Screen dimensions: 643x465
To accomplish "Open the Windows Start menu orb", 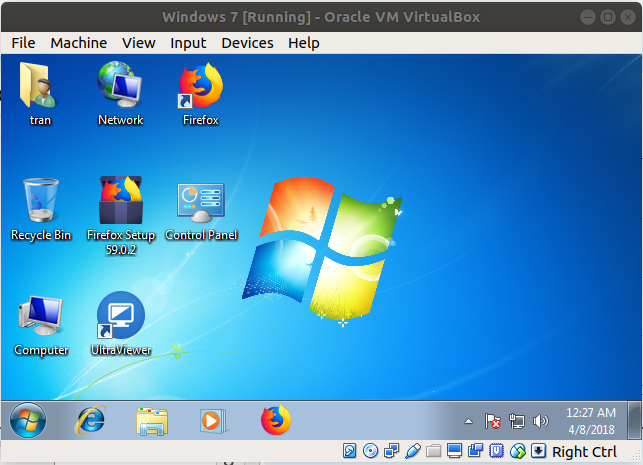I will pos(28,420).
